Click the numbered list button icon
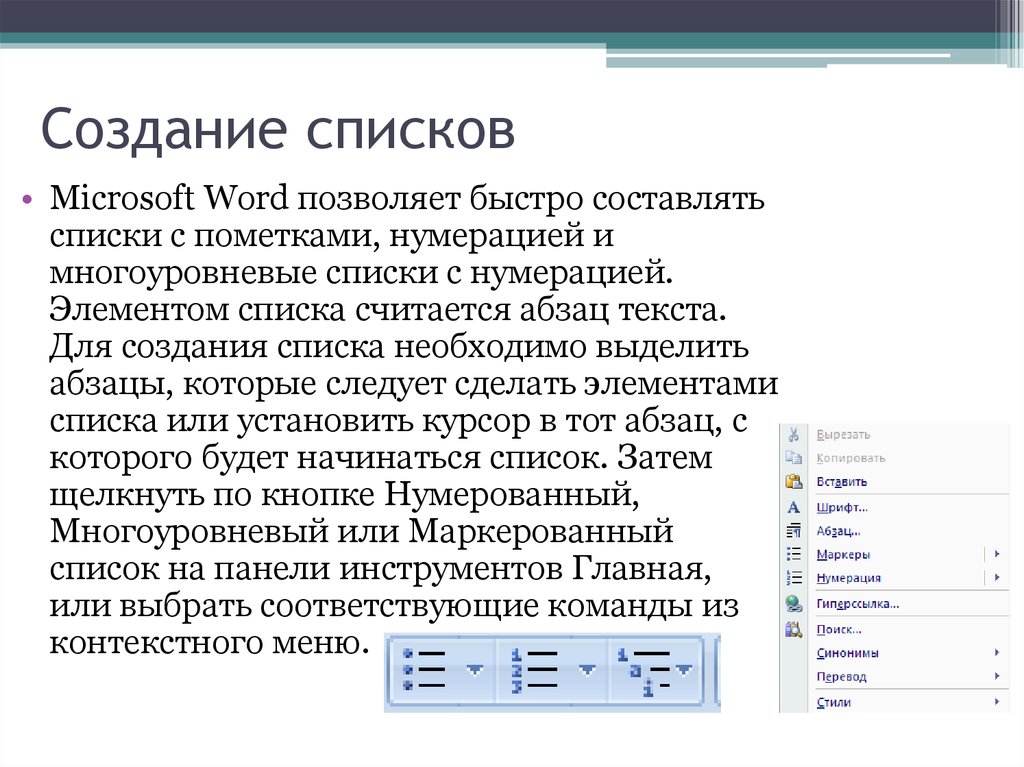Screen dimensions: 1024x767 click(x=534, y=669)
